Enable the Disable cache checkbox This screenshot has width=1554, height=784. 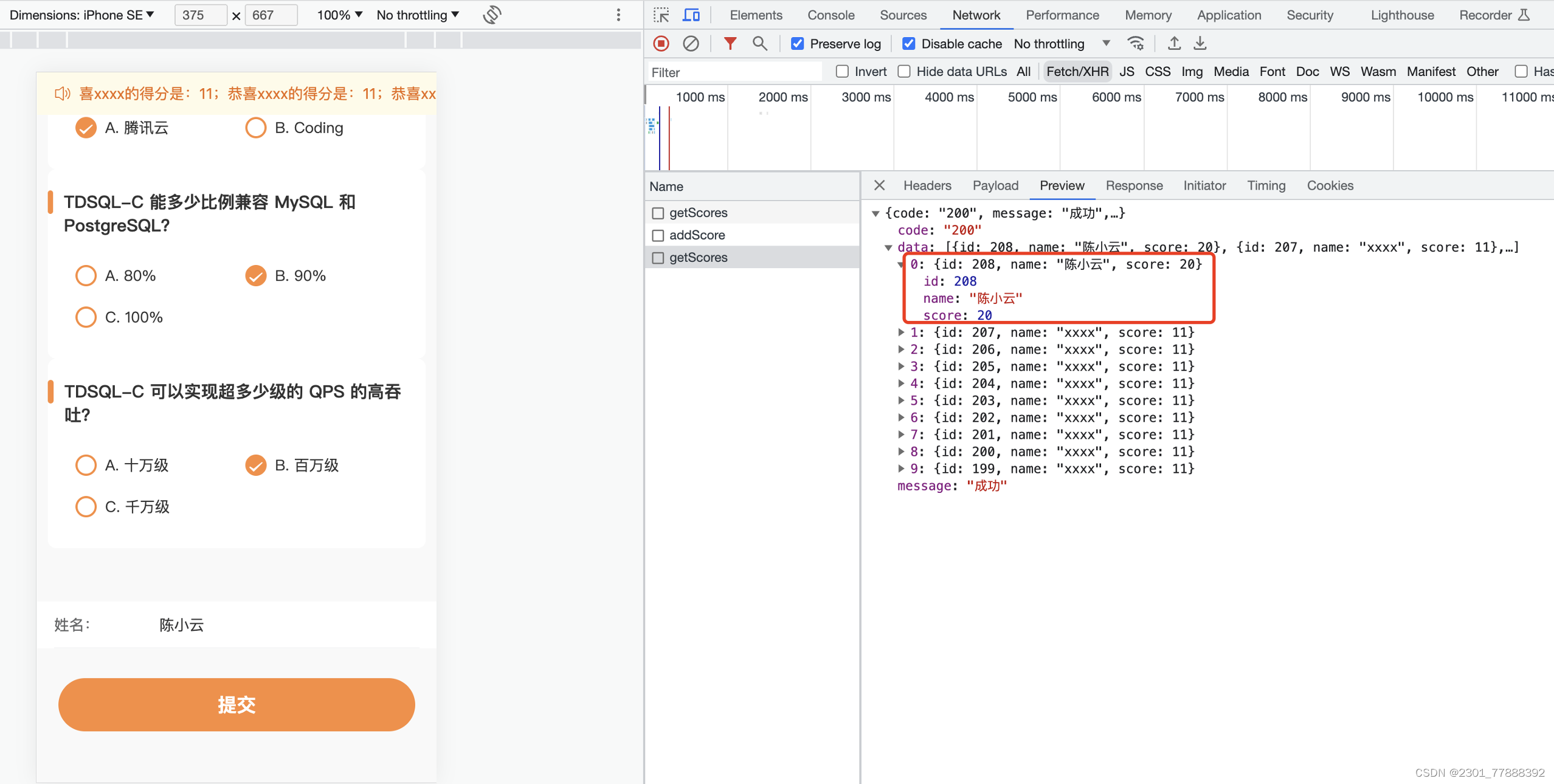pos(907,43)
